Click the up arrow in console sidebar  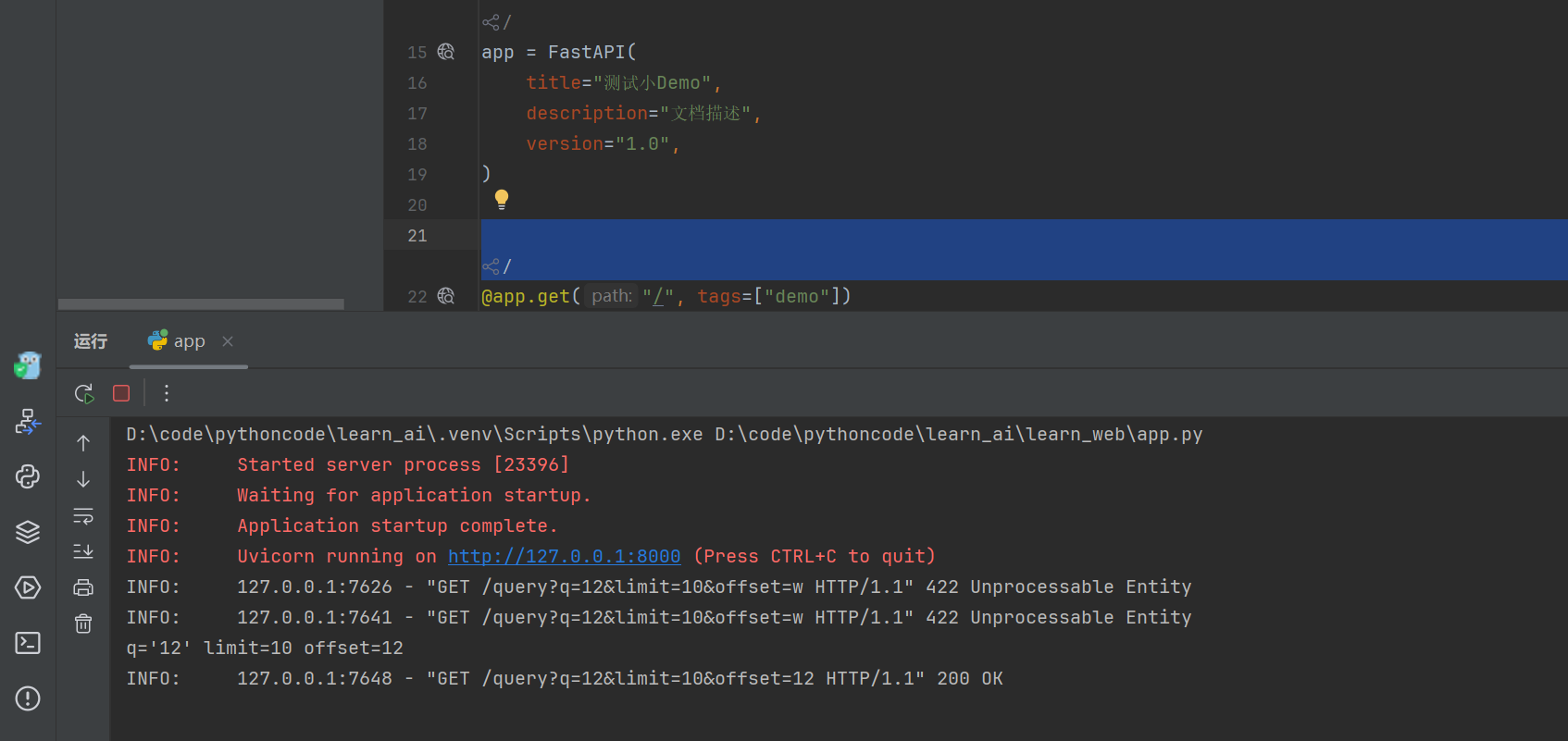point(83,443)
